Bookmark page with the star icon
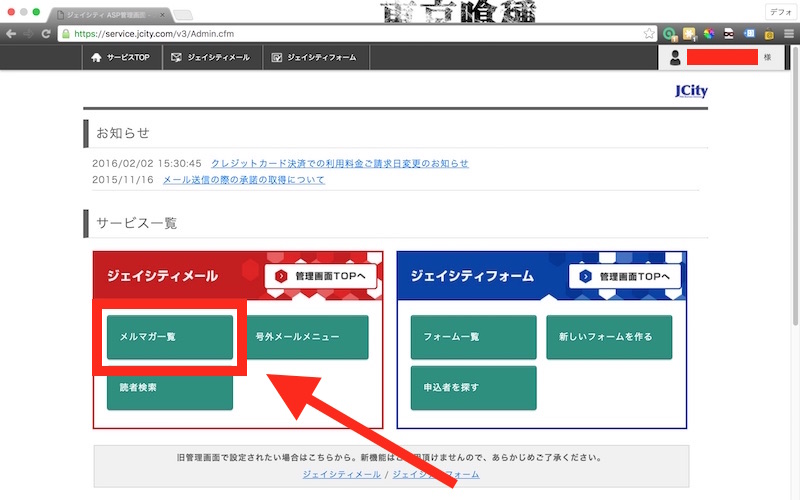This screenshot has width=800, height=500. (649, 34)
